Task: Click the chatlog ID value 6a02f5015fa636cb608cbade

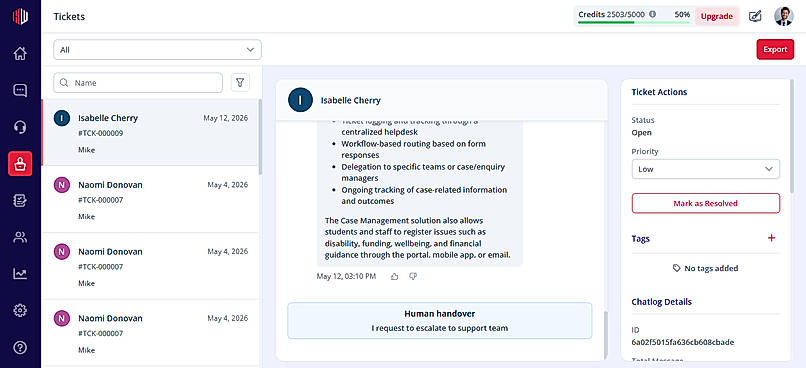Action: 682,342
